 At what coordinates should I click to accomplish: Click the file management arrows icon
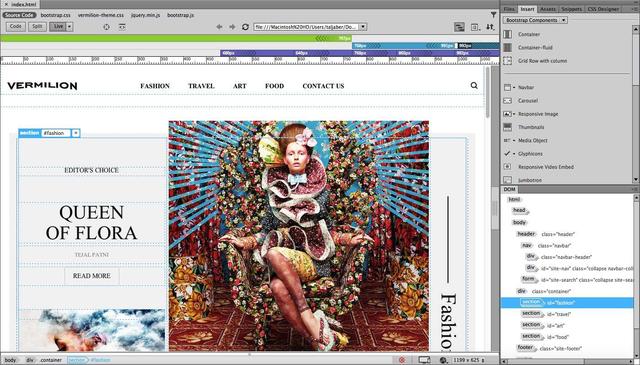[x=490, y=27]
